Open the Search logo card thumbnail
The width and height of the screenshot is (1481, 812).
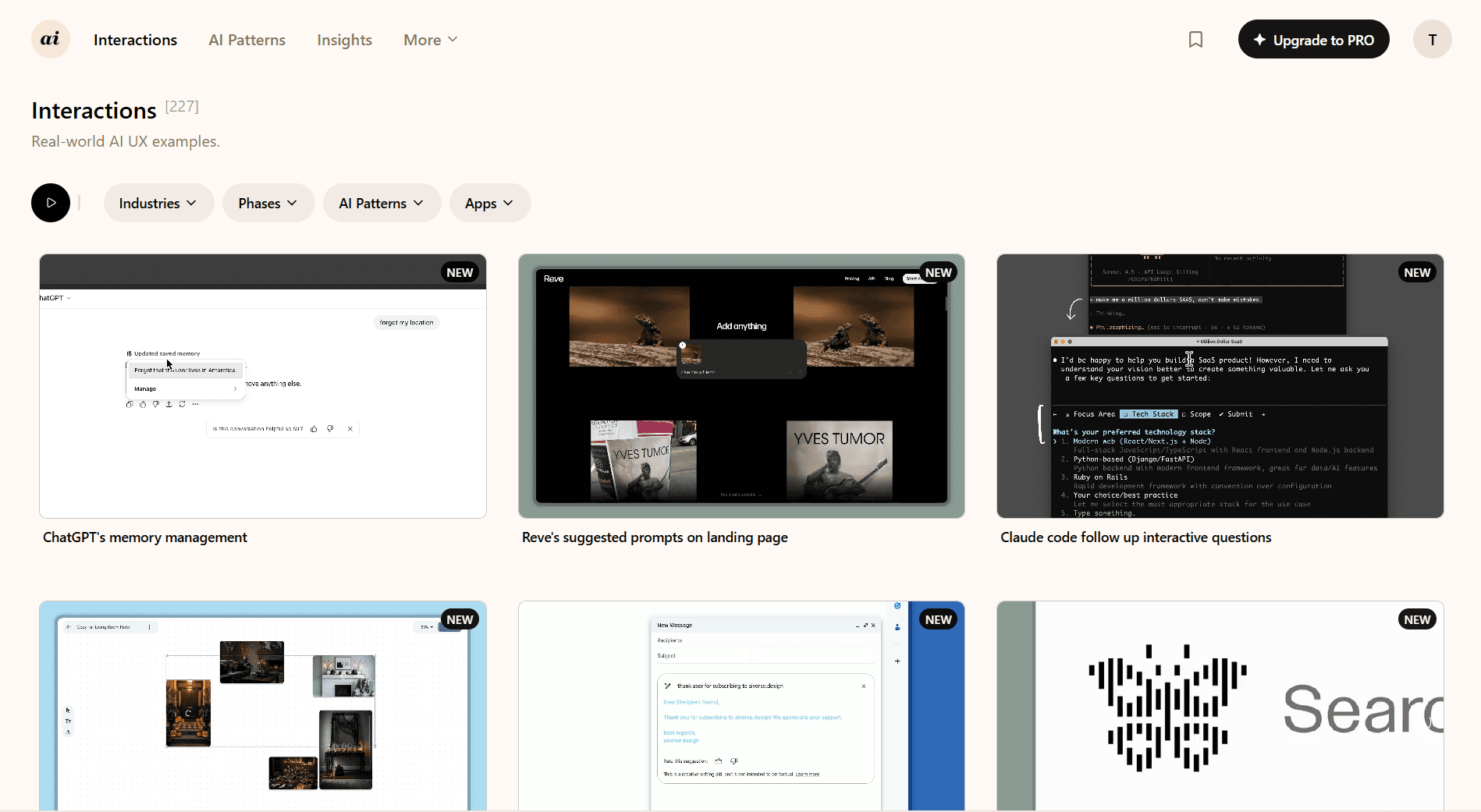point(1220,706)
